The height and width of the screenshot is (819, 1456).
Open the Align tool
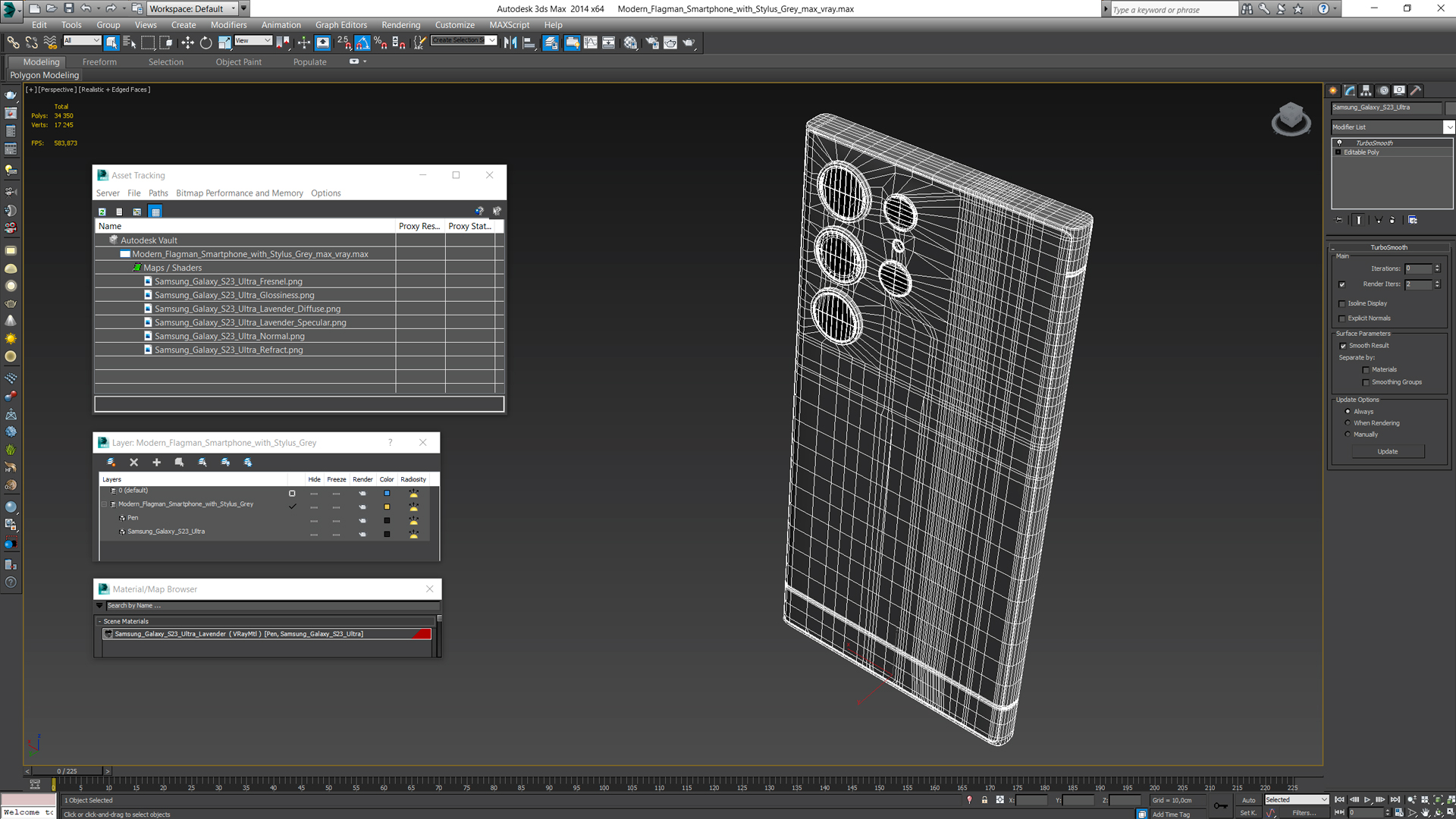pos(529,42)
